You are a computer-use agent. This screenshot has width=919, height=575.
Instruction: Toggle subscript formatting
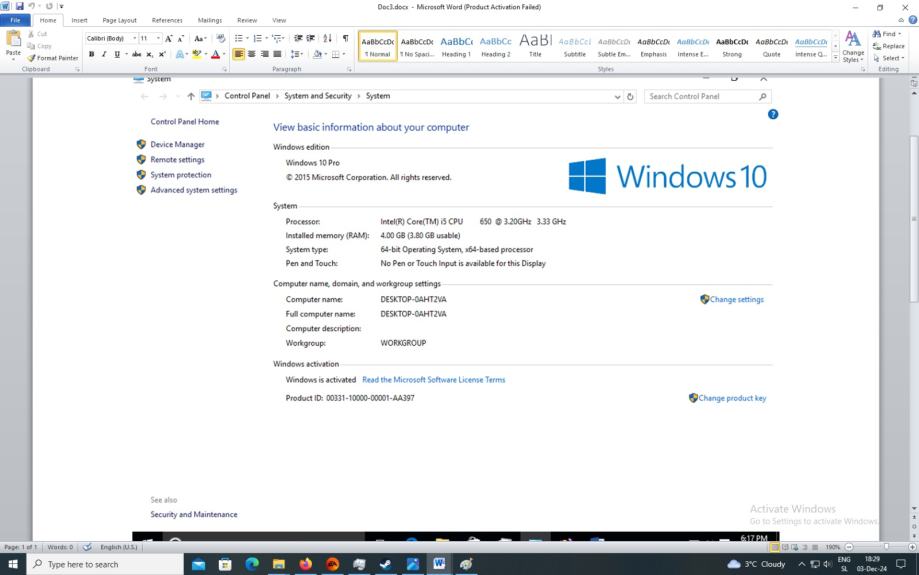pyautogui.click(x=149, y=55)
